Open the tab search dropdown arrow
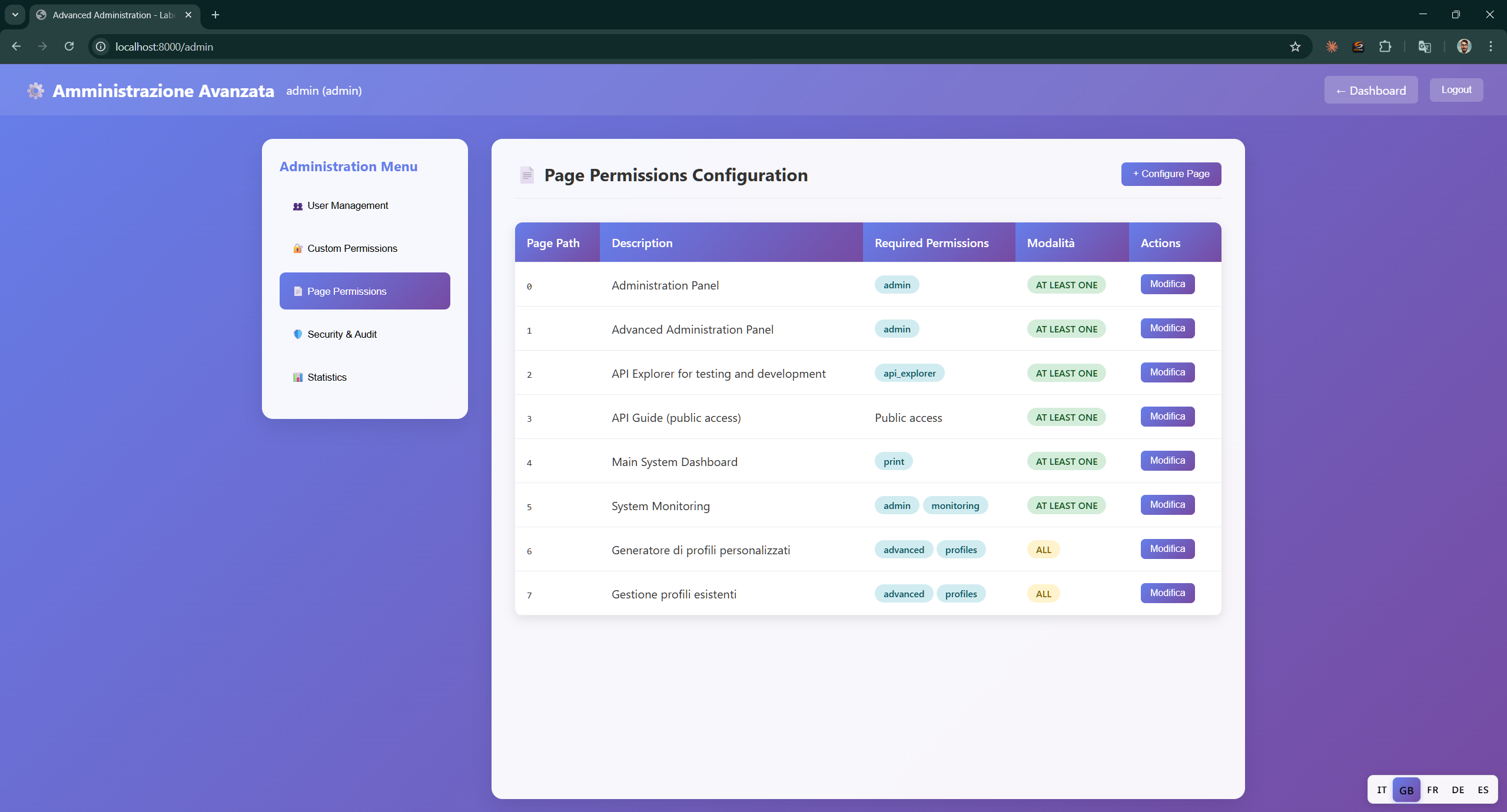1507x812 pixels. click(x=15, y=15)
